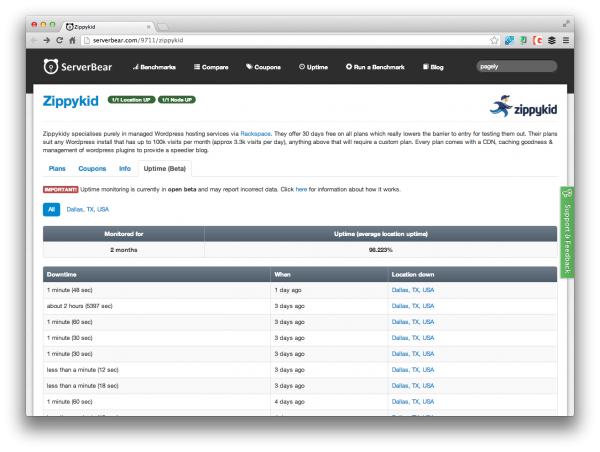Click the 'here' link about uptime monitoring
600x452 pixels.
(x=301, y=189)
